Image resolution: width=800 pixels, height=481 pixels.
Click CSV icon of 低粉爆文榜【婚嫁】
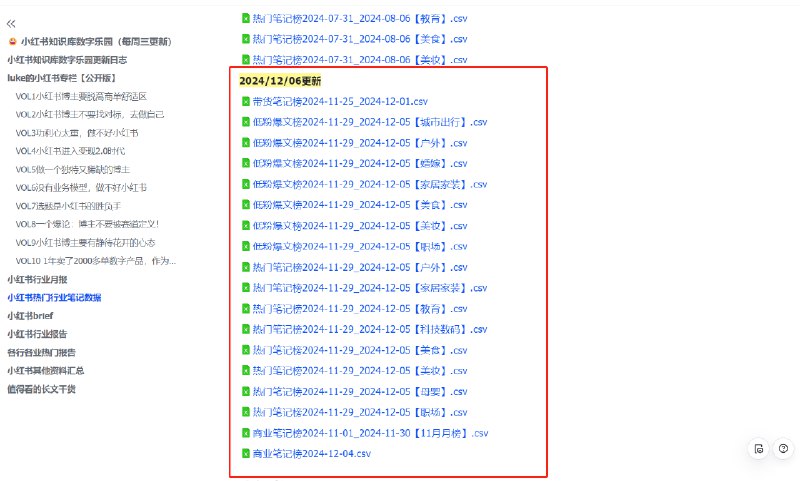(245, 164)
